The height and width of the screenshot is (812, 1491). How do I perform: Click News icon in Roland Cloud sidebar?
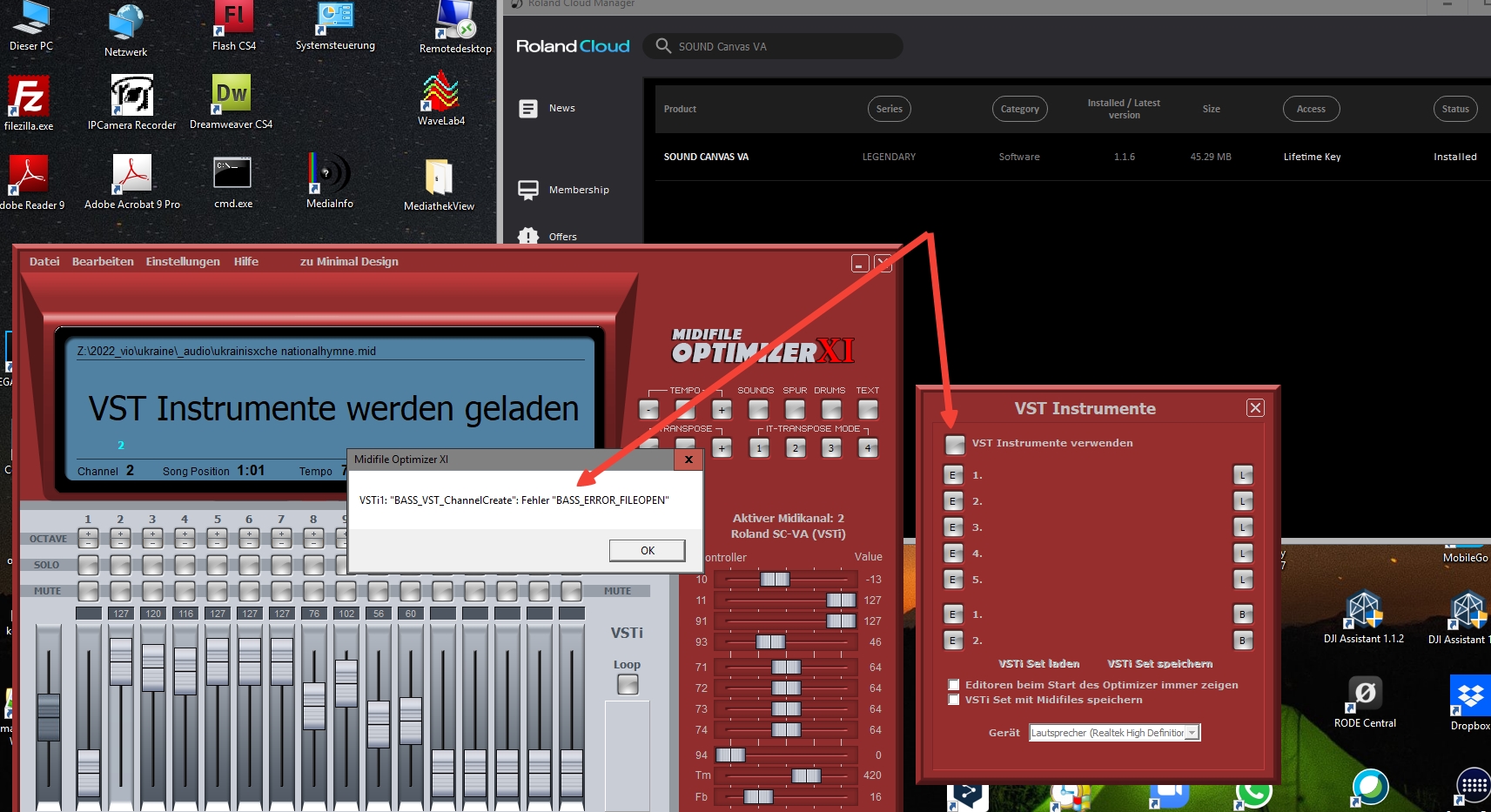528,109
